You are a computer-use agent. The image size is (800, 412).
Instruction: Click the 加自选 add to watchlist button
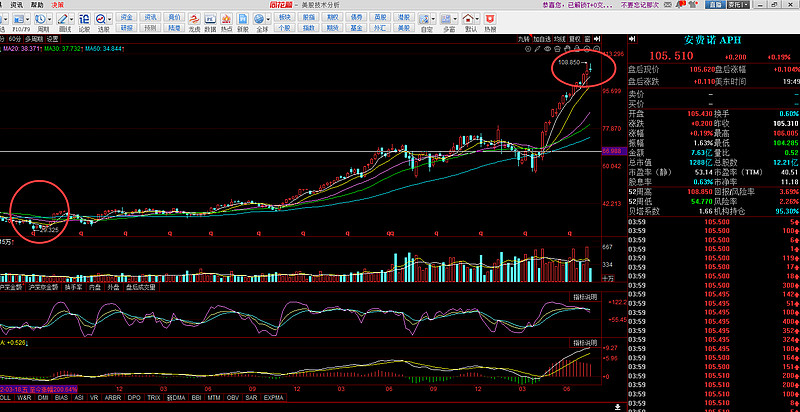pyautogui.click(x=542, y=39)
